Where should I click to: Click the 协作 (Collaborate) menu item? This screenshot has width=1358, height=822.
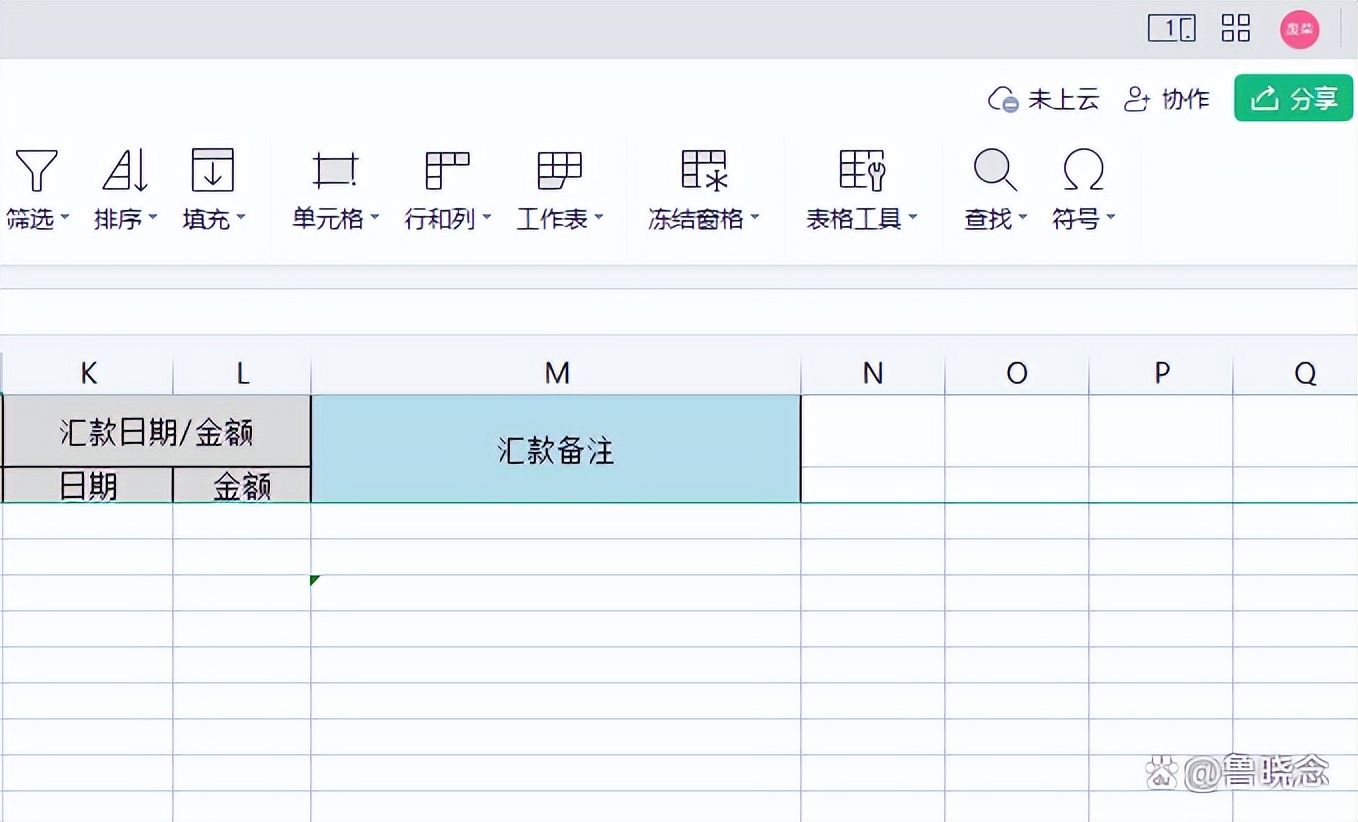1168,98
